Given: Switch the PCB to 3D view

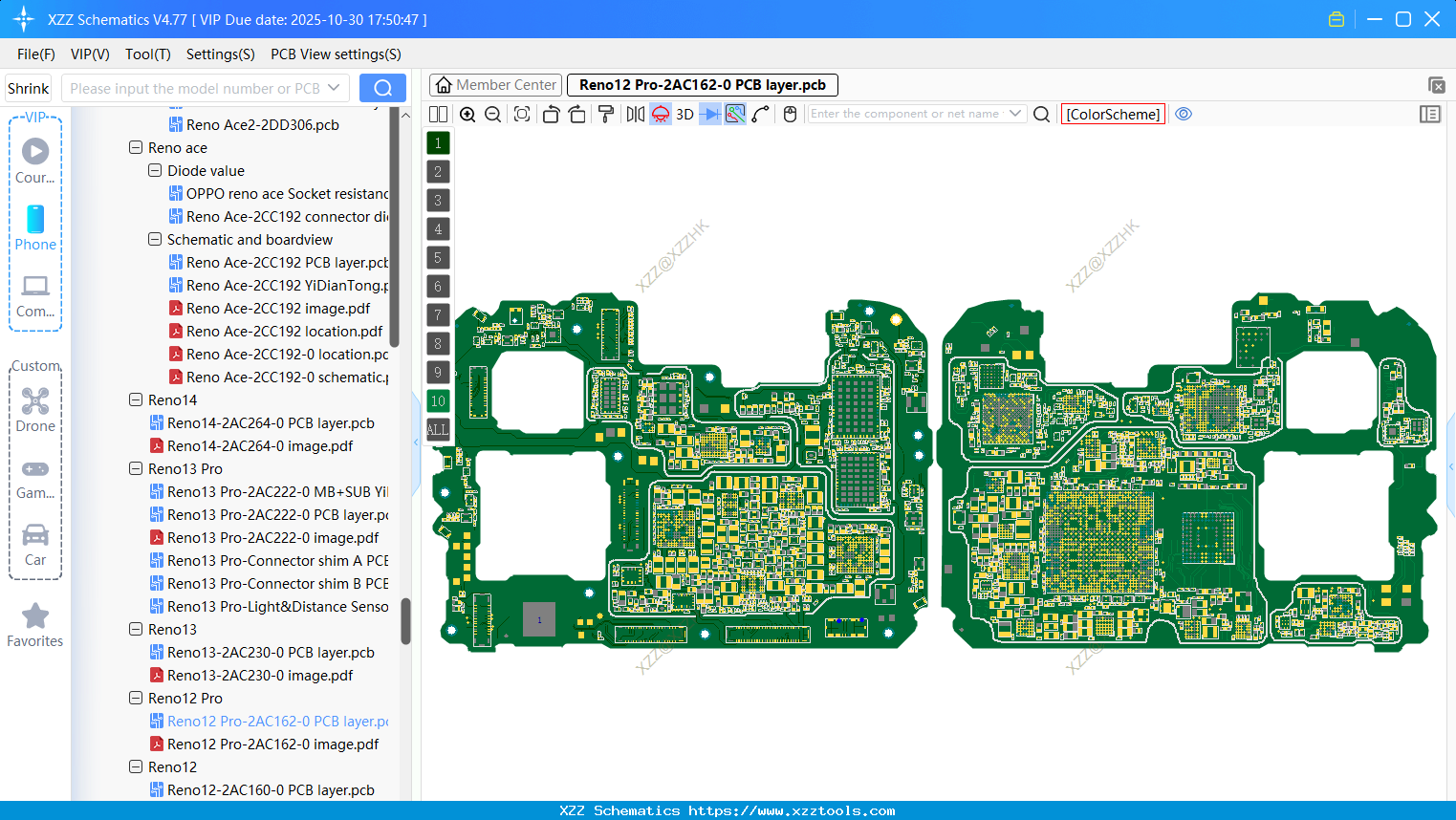Looking at the screenshot, I should [683, 114].
